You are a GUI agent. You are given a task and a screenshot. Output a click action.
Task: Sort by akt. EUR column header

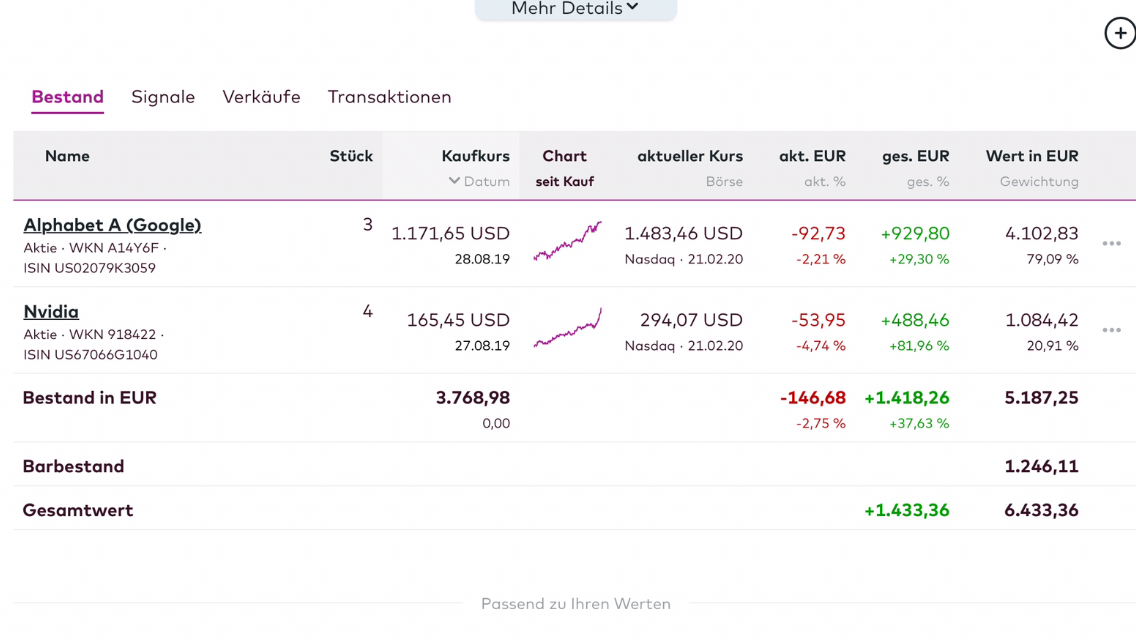[812, 156]
